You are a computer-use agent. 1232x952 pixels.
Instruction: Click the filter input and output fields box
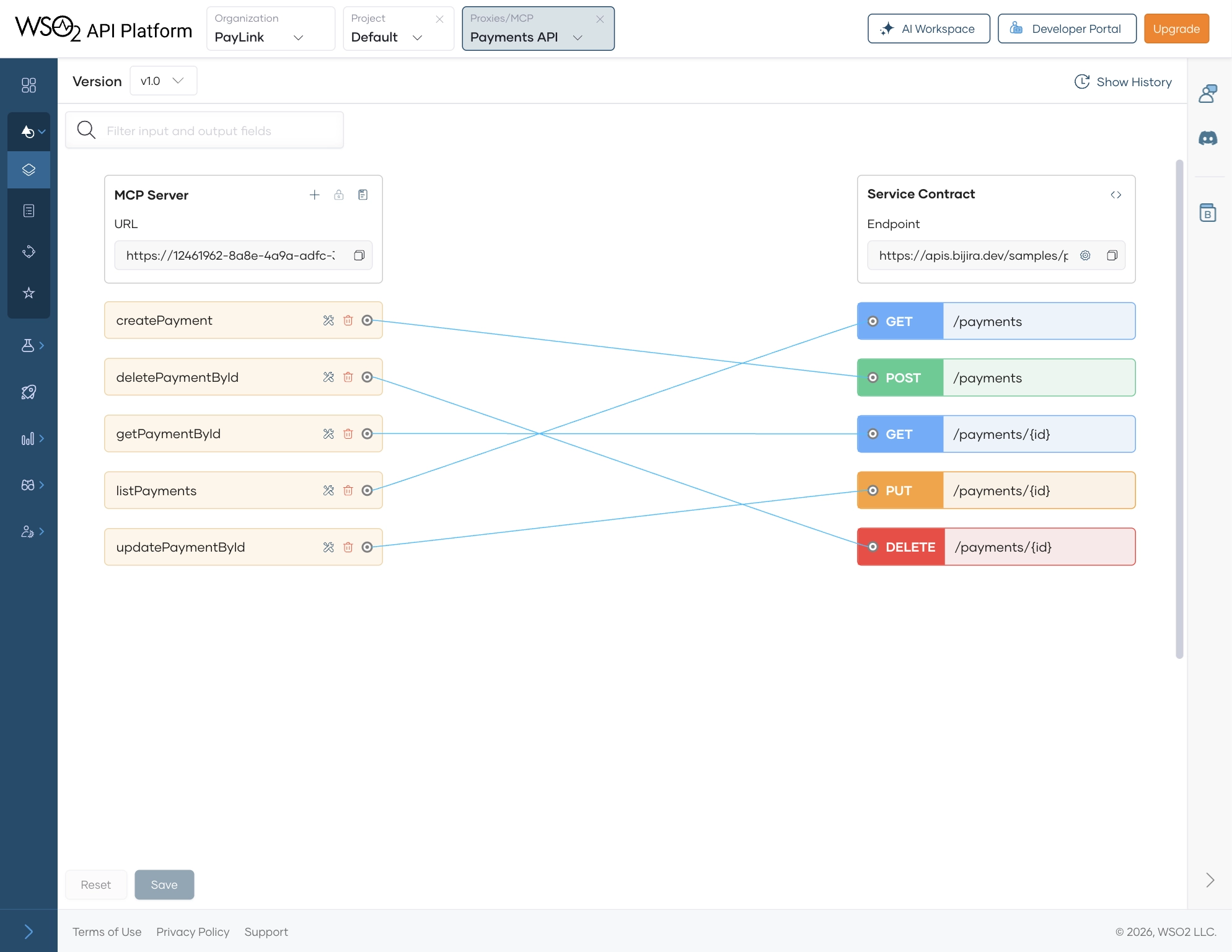pos(204,130)
